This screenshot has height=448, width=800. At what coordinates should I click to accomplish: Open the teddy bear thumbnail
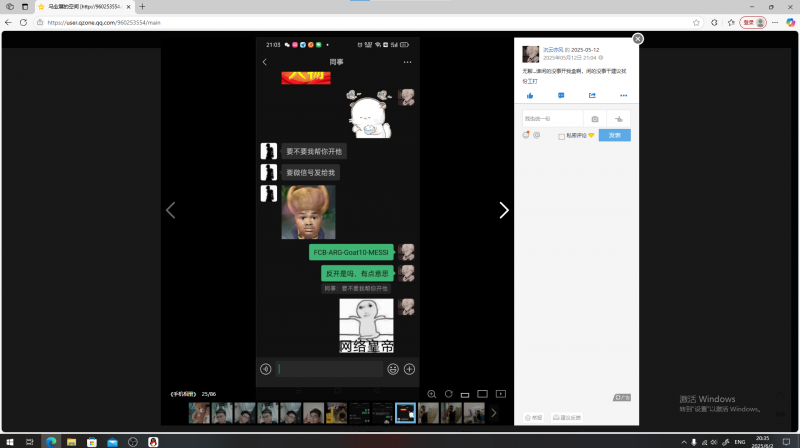199,413
